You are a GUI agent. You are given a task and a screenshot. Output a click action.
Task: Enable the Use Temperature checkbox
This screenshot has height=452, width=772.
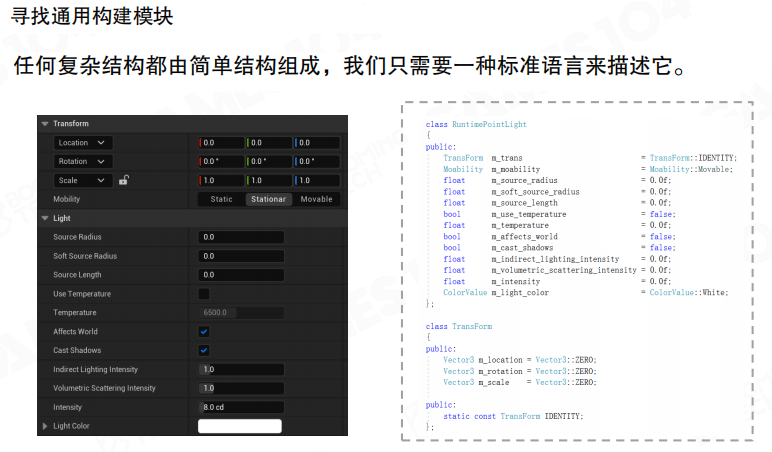204,294
